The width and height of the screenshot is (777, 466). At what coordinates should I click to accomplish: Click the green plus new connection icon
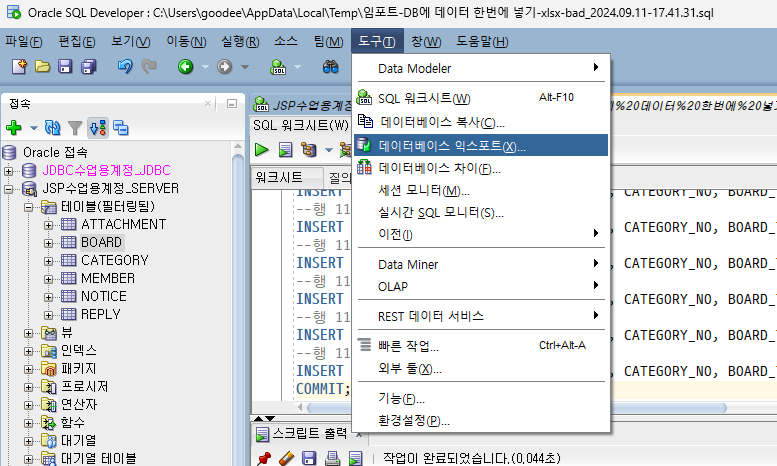point(14,128)
